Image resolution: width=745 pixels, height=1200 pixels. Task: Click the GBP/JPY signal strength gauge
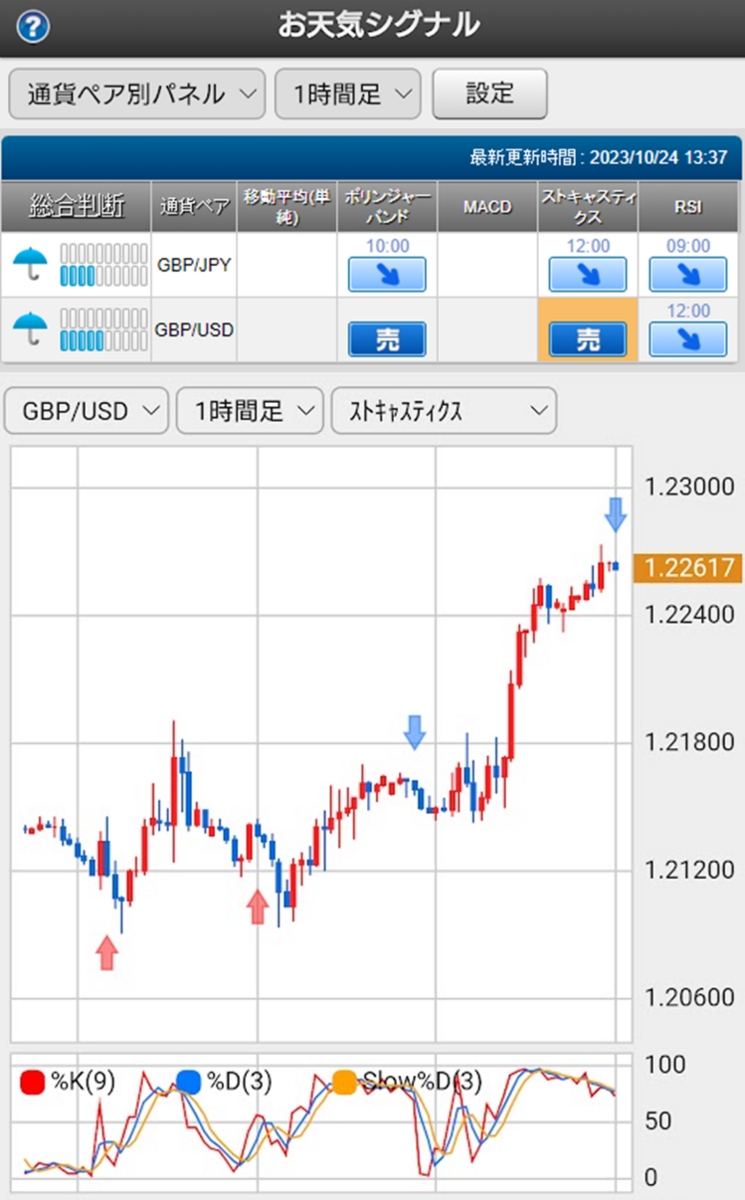pyautogui.click(x=104, y=265)
